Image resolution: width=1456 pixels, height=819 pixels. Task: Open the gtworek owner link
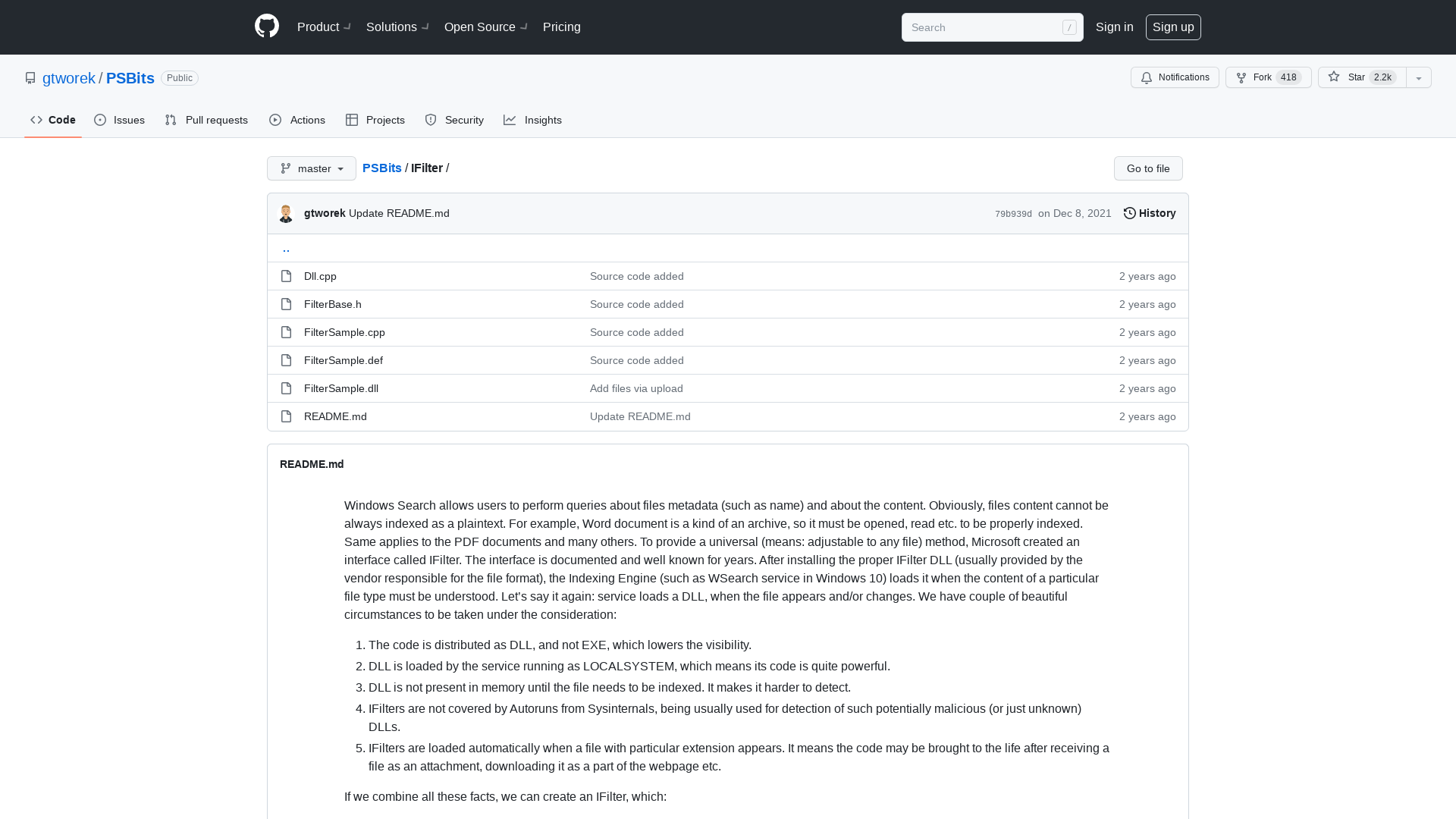click(x=69, y=78)
